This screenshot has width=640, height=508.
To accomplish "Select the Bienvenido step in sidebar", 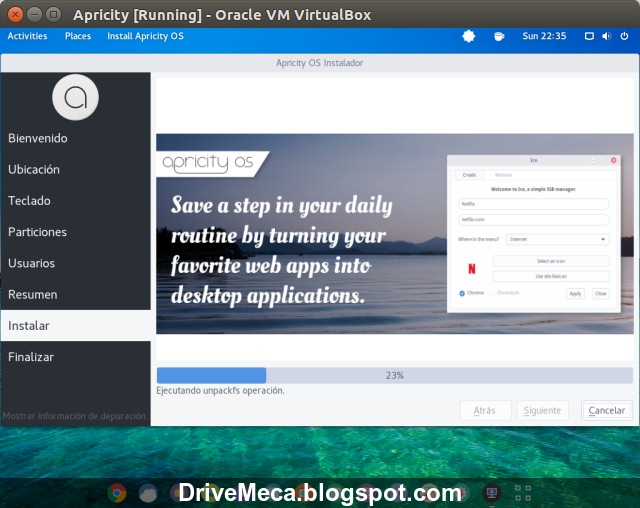I will [x=76, y=138].
